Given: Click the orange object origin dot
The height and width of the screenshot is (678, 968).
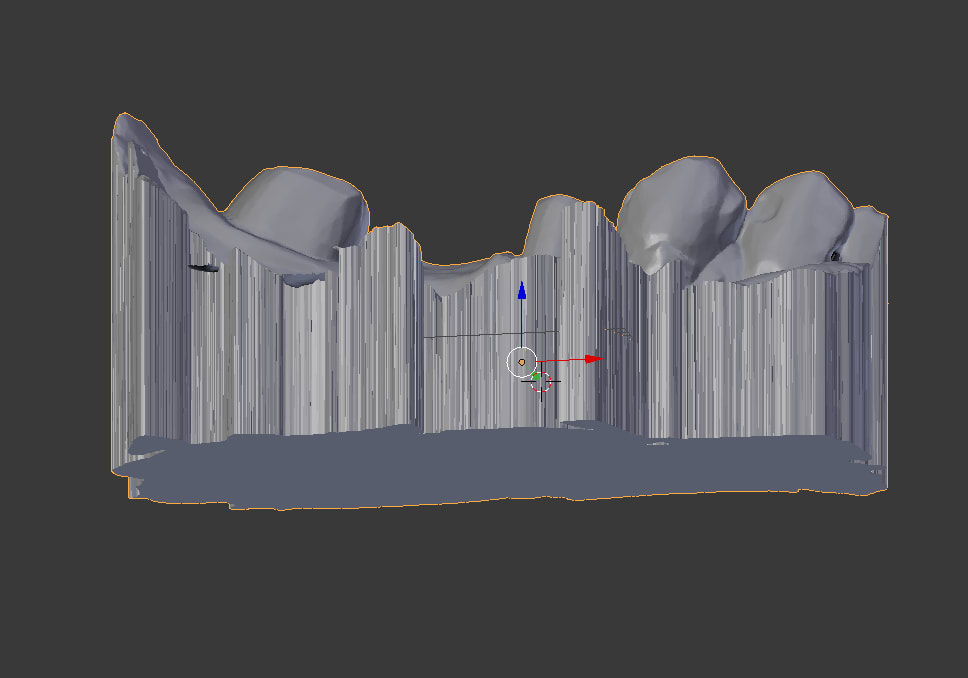Looking at the screenshot, I should tap(521, 362).
